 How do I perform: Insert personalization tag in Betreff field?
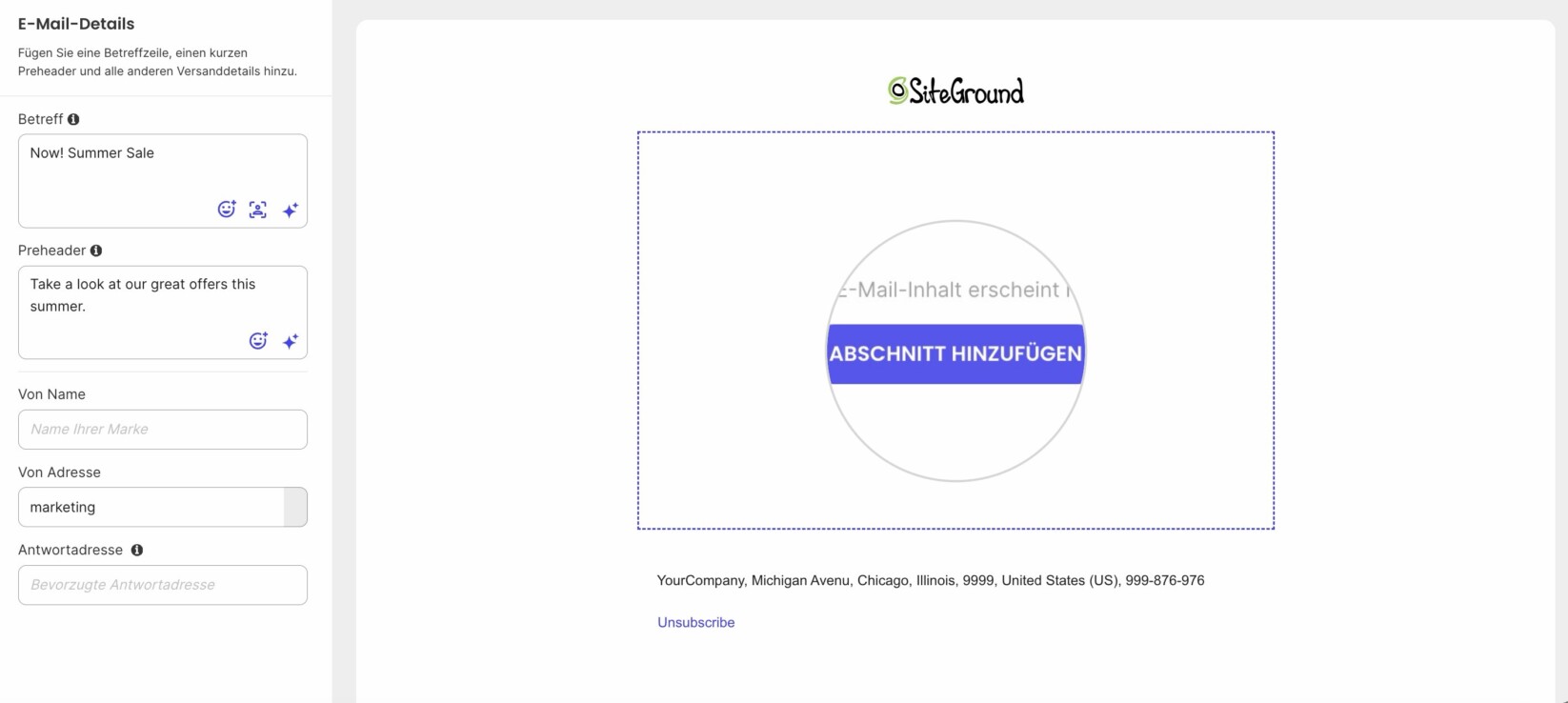coord(258,210)
